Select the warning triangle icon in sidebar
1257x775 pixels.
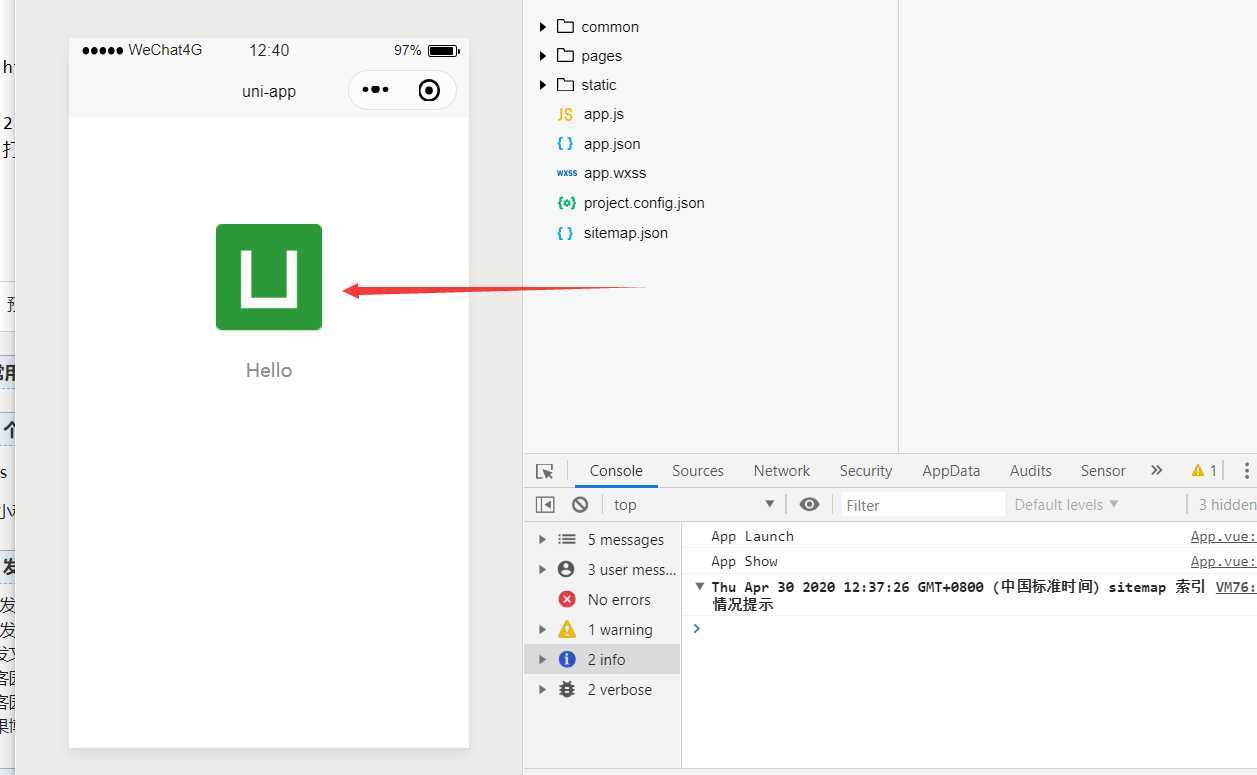tap(567, 629)
